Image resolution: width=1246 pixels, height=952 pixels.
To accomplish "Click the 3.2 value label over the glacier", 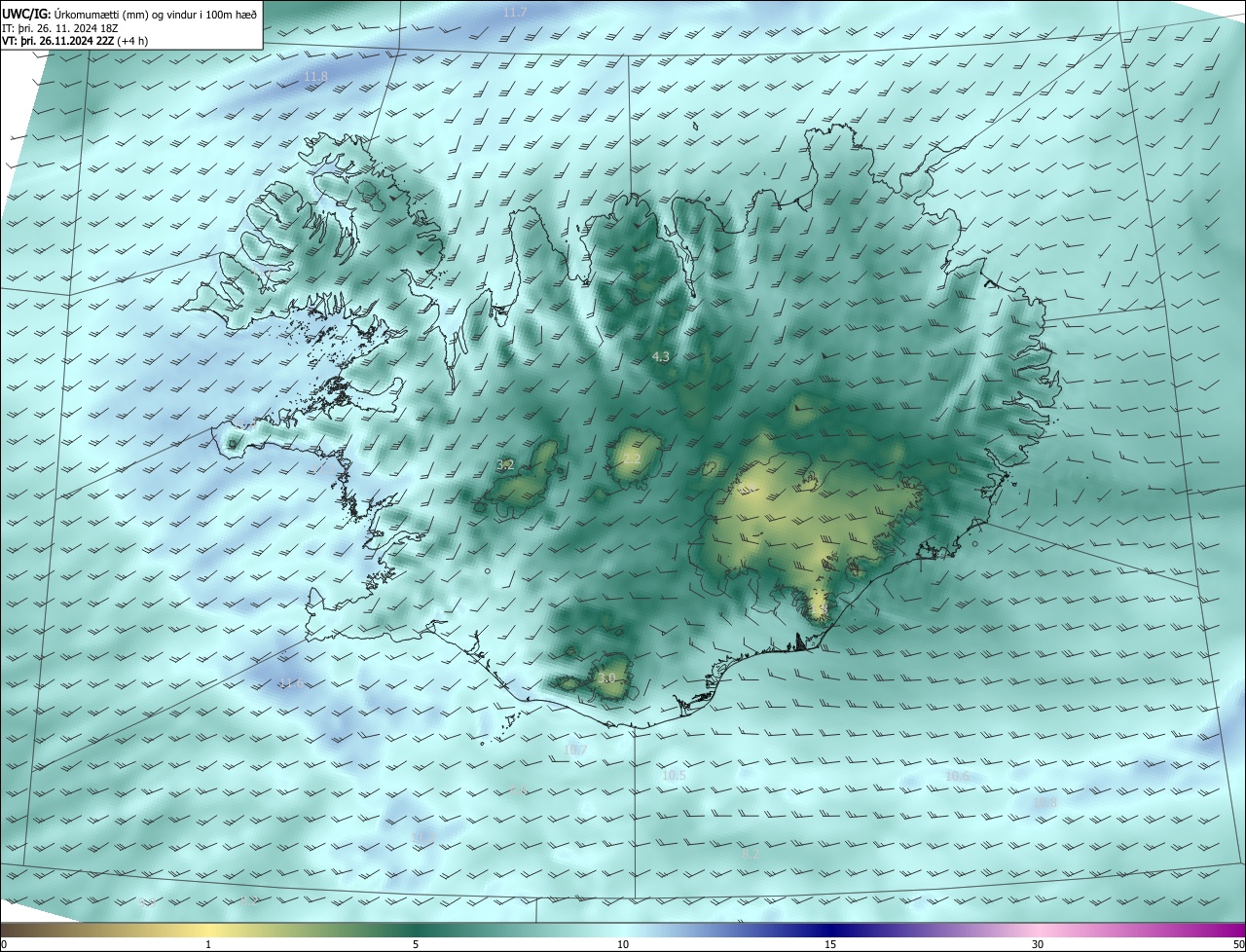I will 505,465.
